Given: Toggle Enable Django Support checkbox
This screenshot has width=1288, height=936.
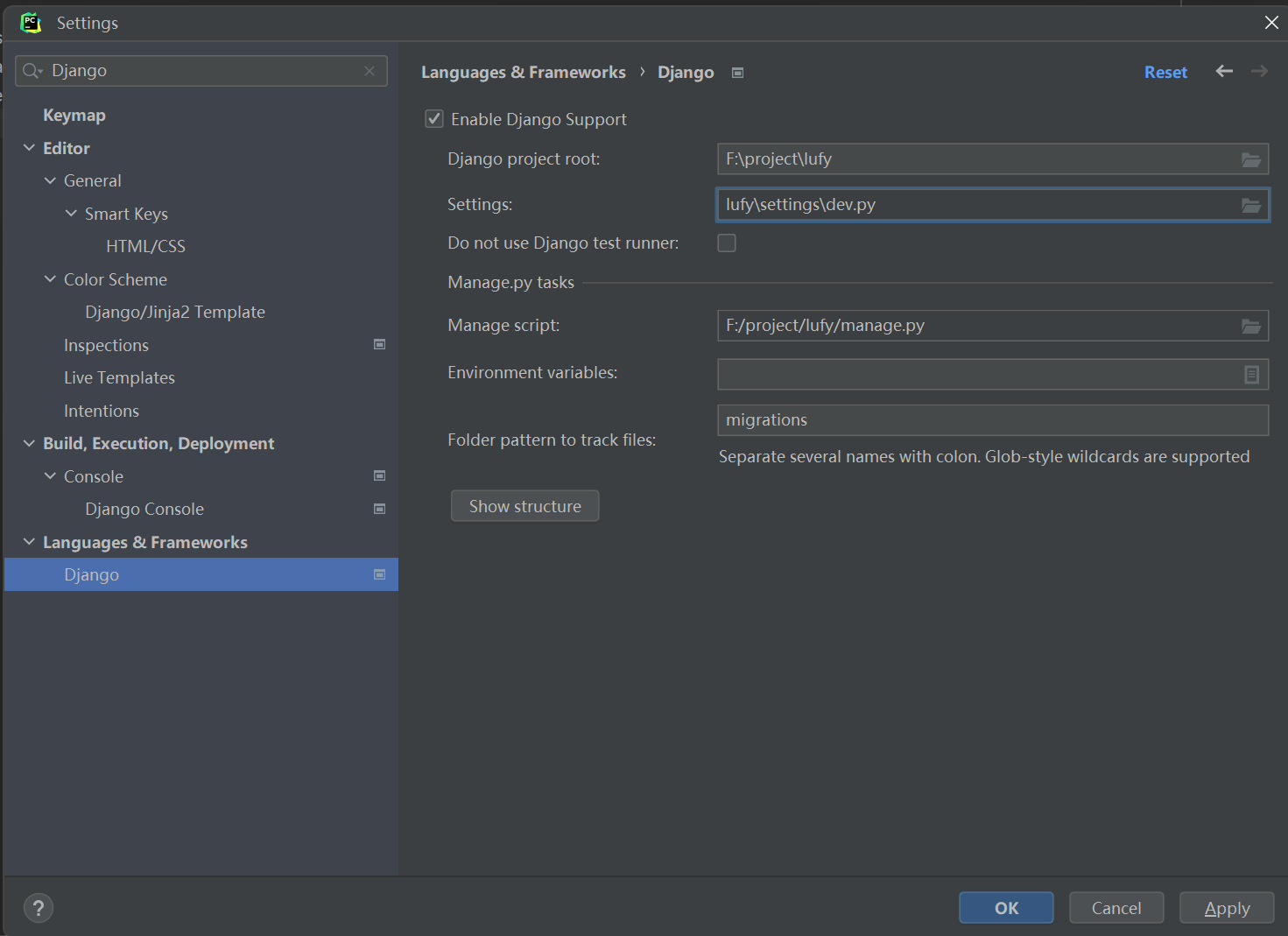Looking at the screenshot, I should point(434,119).
